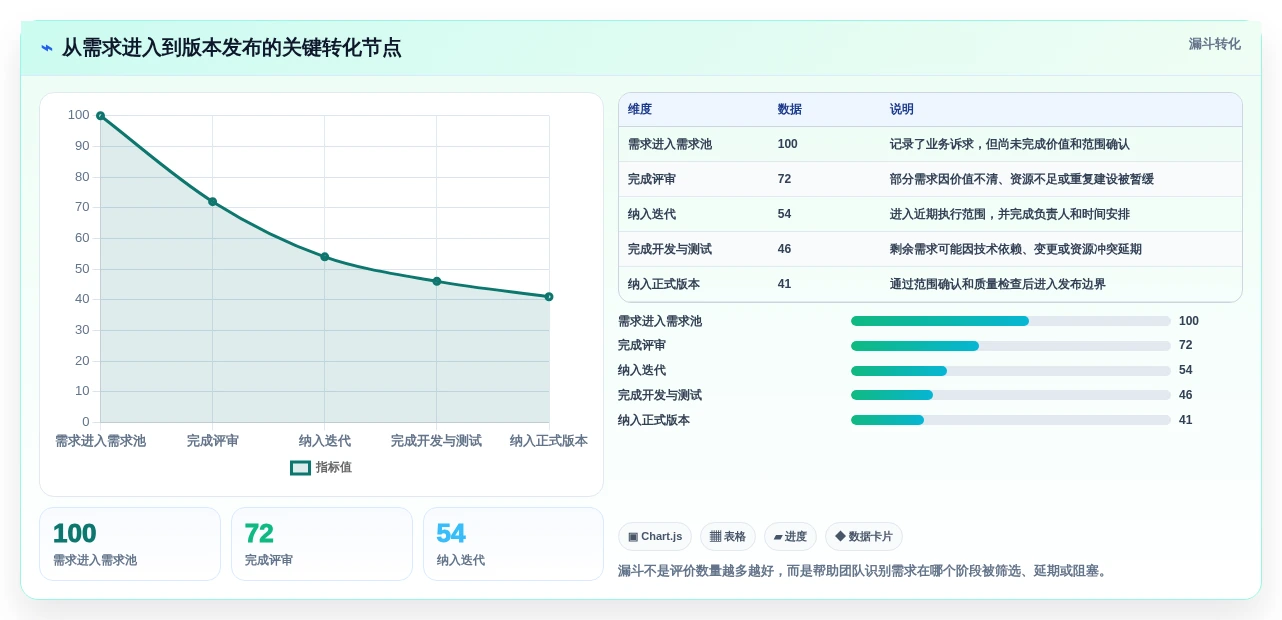
Task: Click the 纳入迭代 progress label
Action: click(x=642, y=370)
